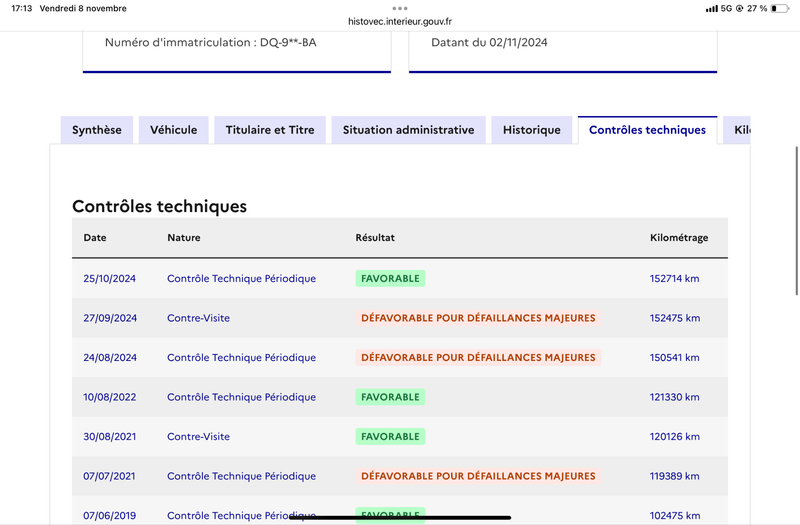The width and height of the screenshot is (800, 525).
Task: Click the 120126 km value
Action: tap(674, 437)
